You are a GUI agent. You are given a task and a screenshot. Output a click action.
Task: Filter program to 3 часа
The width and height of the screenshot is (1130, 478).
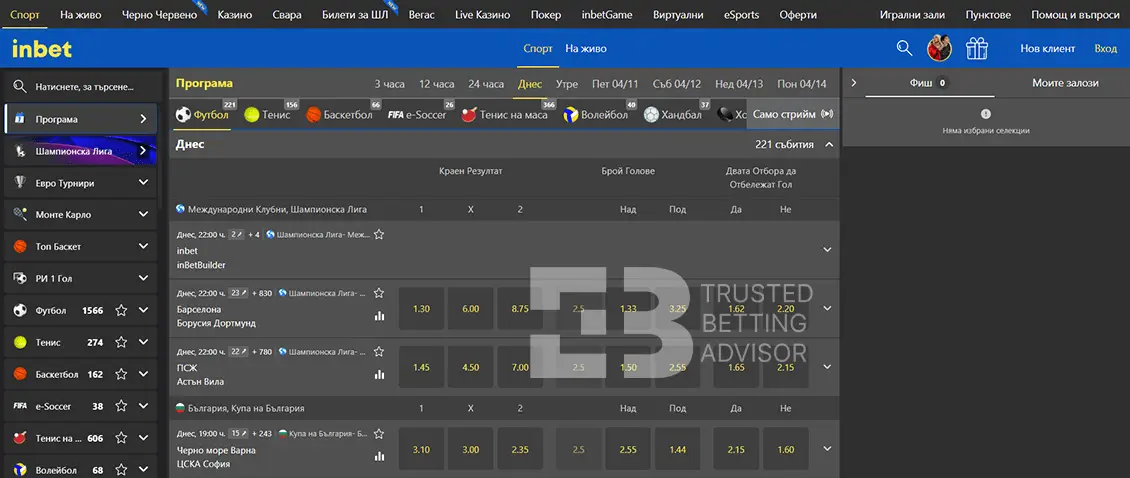[390, 84]
